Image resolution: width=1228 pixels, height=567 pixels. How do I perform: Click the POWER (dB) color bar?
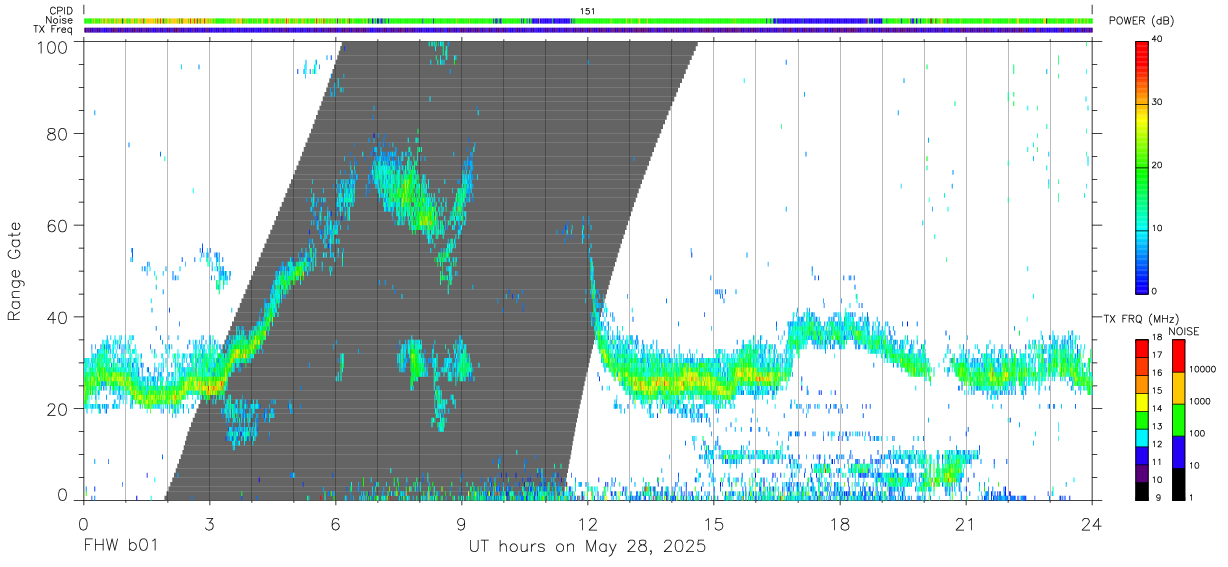coord(1141,166)
